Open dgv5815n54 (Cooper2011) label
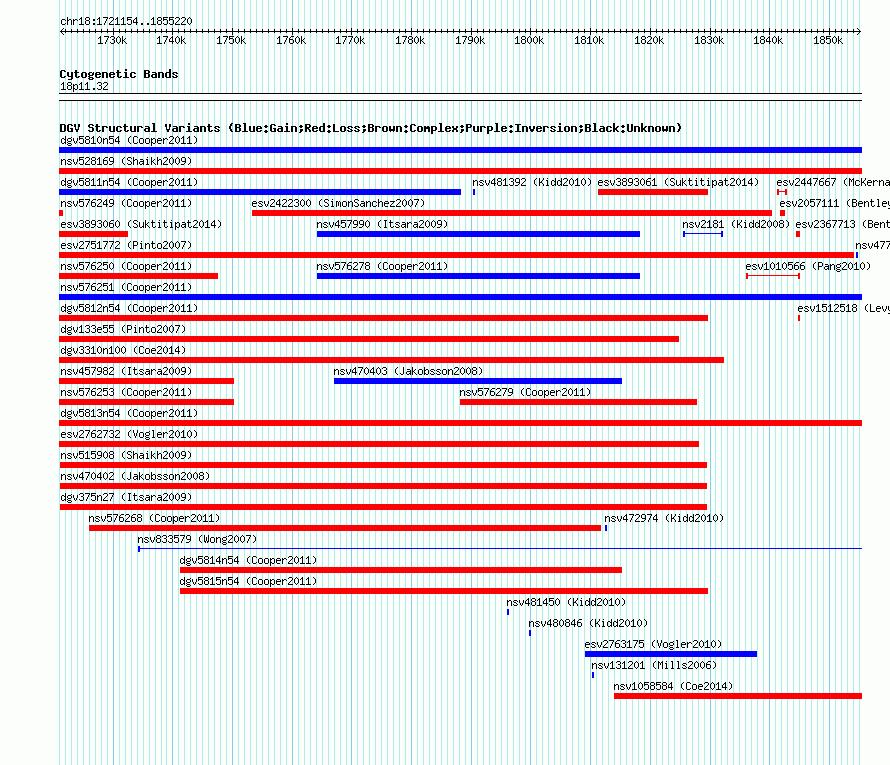The width and height of the screenshot is (890, 765). [x=248, y=581]
